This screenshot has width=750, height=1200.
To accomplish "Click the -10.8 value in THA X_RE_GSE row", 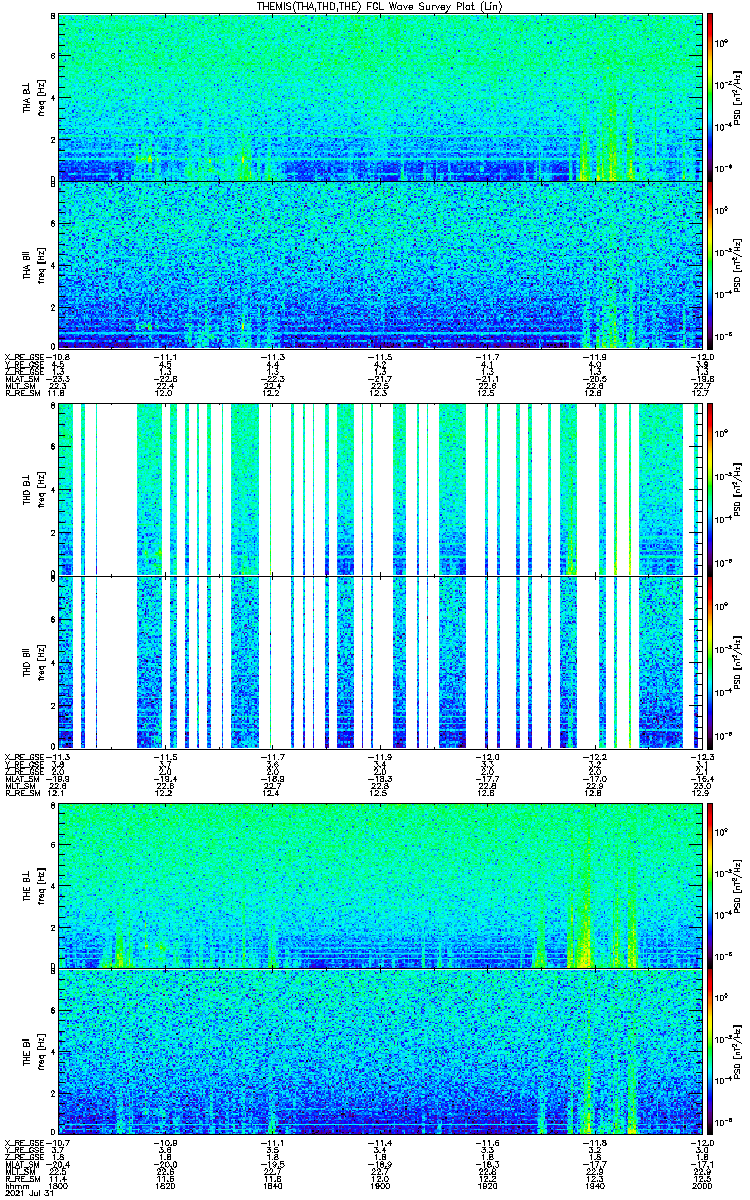I will click(x=59, y=357).
